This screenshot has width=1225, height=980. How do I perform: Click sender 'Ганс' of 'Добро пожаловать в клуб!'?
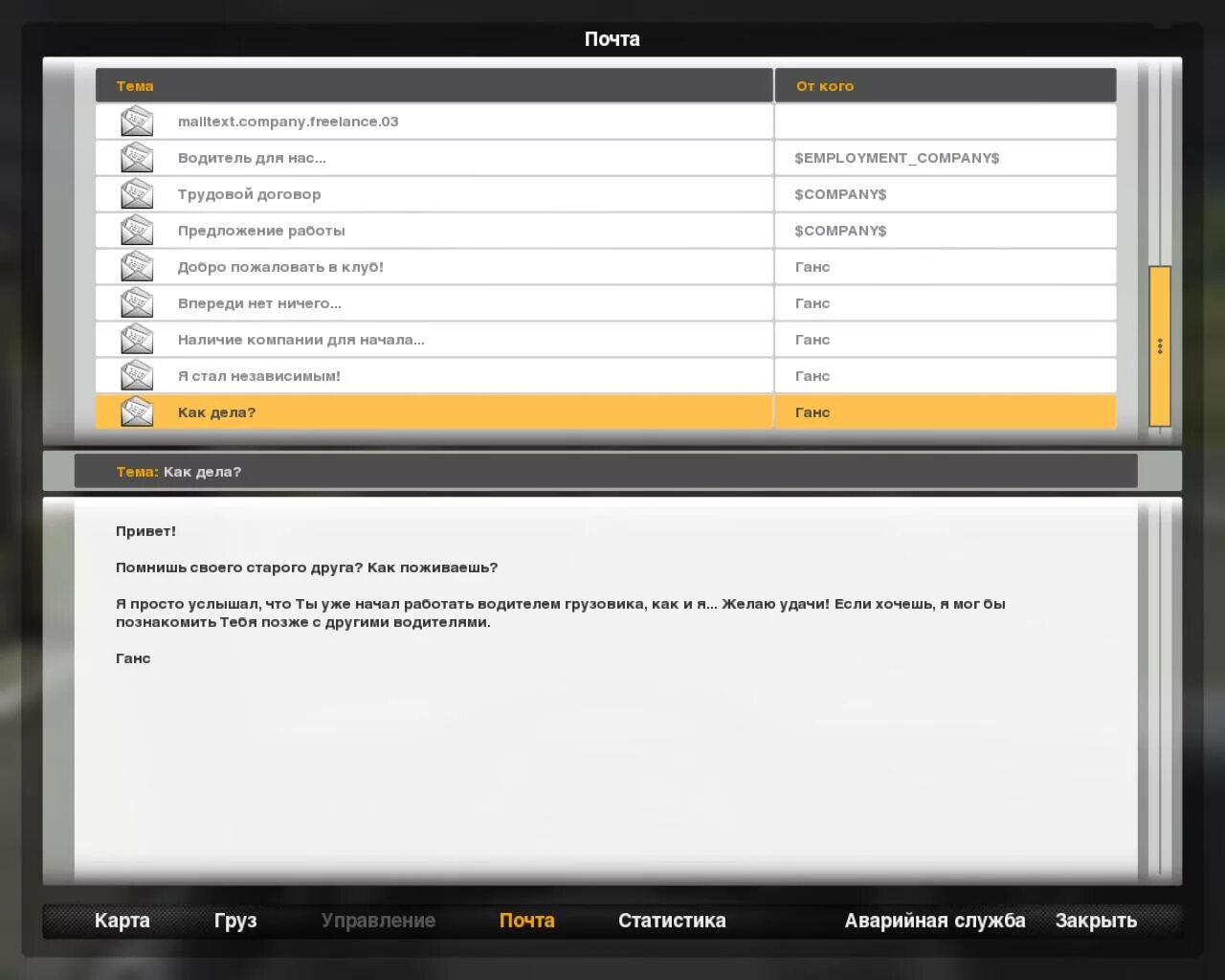[x=946, y=267]
